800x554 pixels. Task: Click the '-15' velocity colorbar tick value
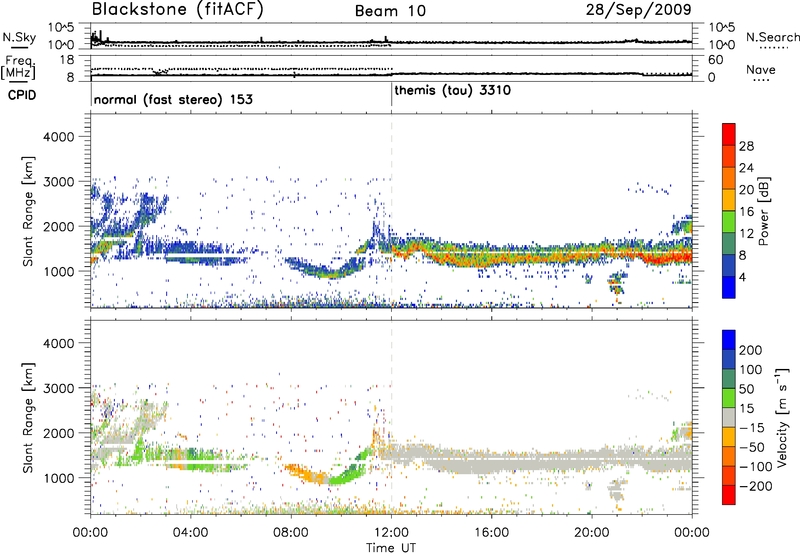click(x=752, y=428)
